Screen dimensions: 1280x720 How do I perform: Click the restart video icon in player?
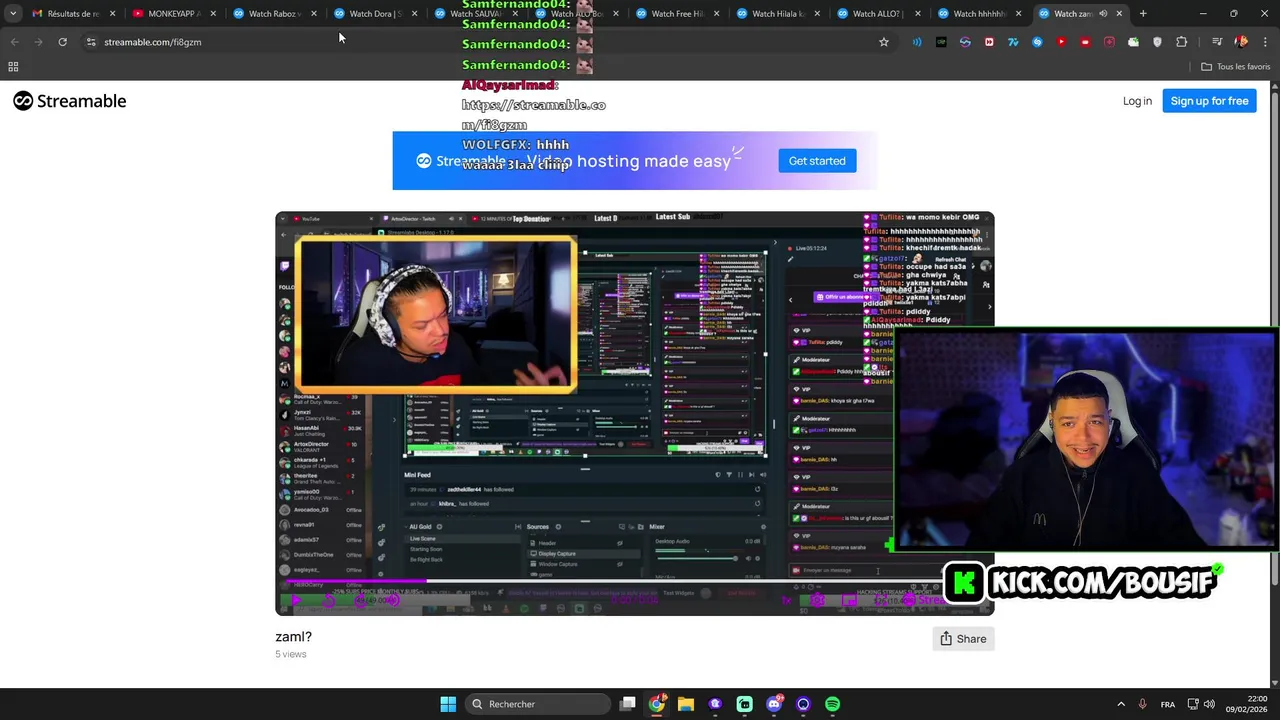coord(328,600)
